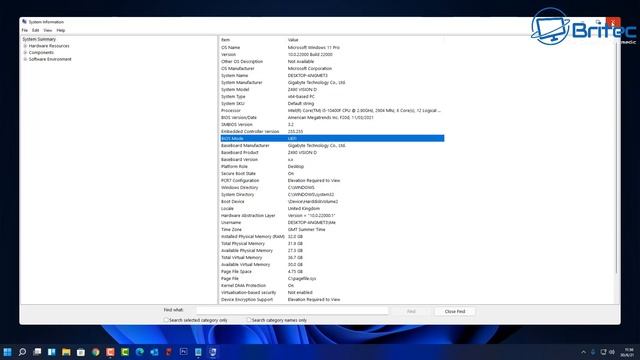Select the highlighted BIOS Mode row
This screenshot has width=640, height=360.
[x=332, y=138]
